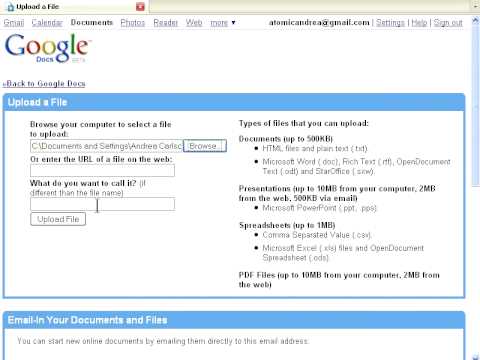Open the Web link
Image resolution: width=480 pixels, height=360 pixels.
coord(194,23)
